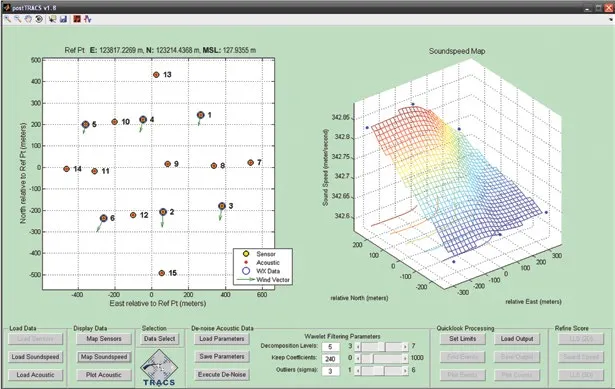This screenshot has height=389, width=615.
Task: Click the Map Soundspeed button
Action: coord(104,357)
